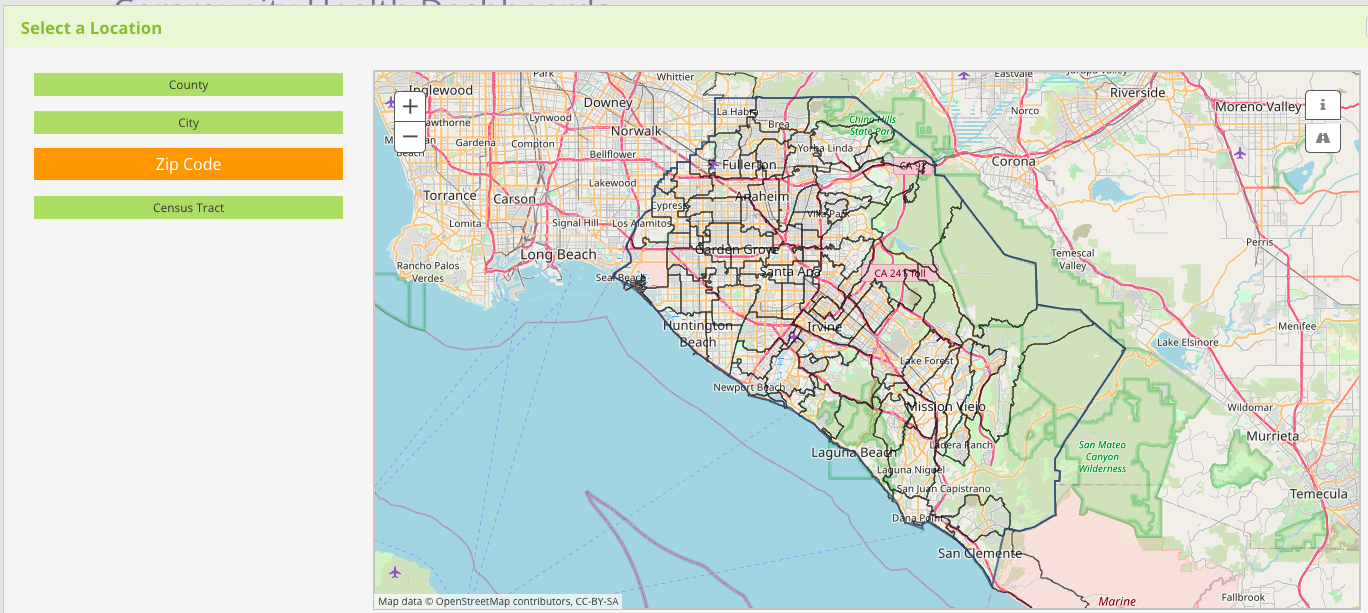1368x613 pixels.
Task: Click the Cypress map label
Action: click(x=669, y=206)
